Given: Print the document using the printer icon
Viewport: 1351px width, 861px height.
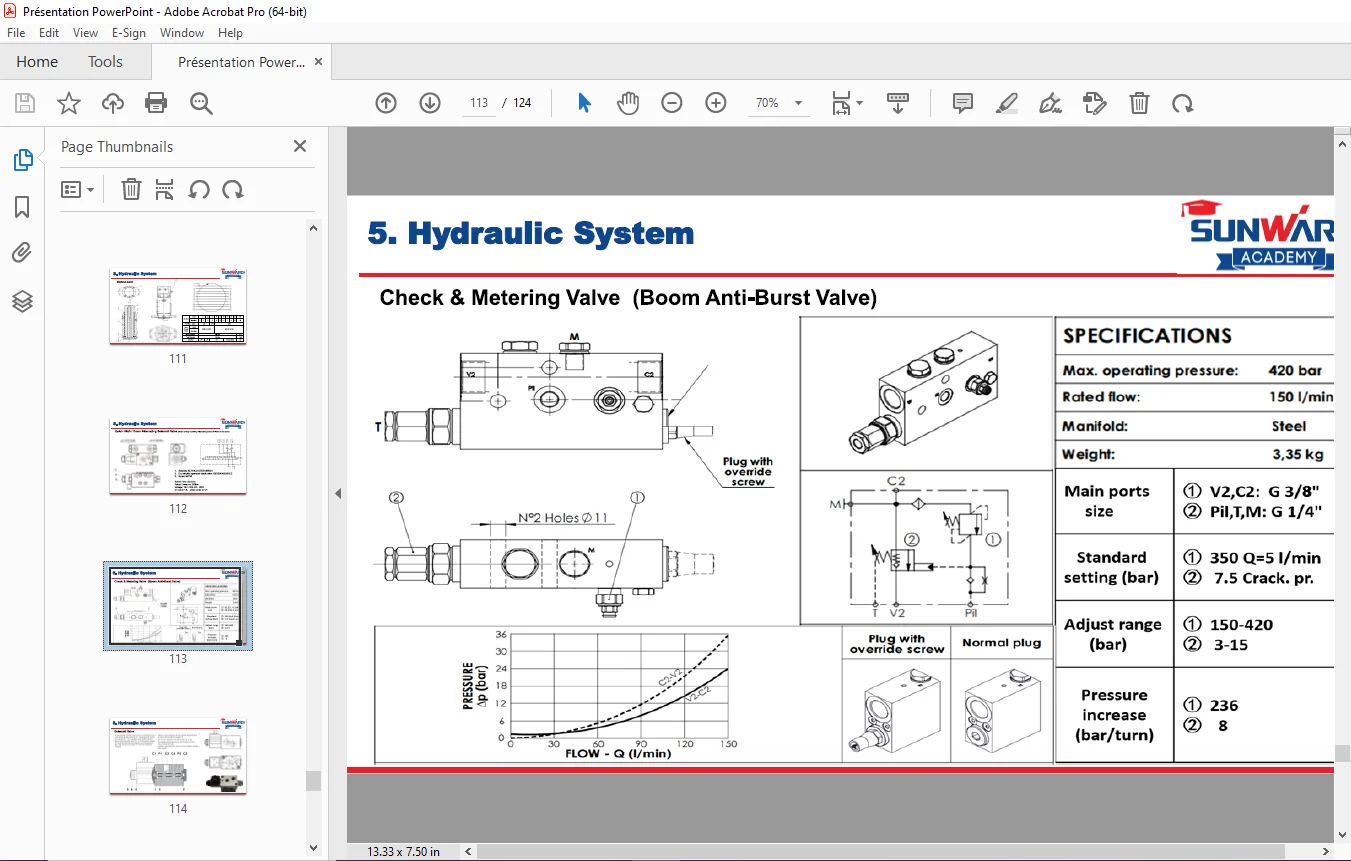Looking at the screenshot, I should [156, 103].
